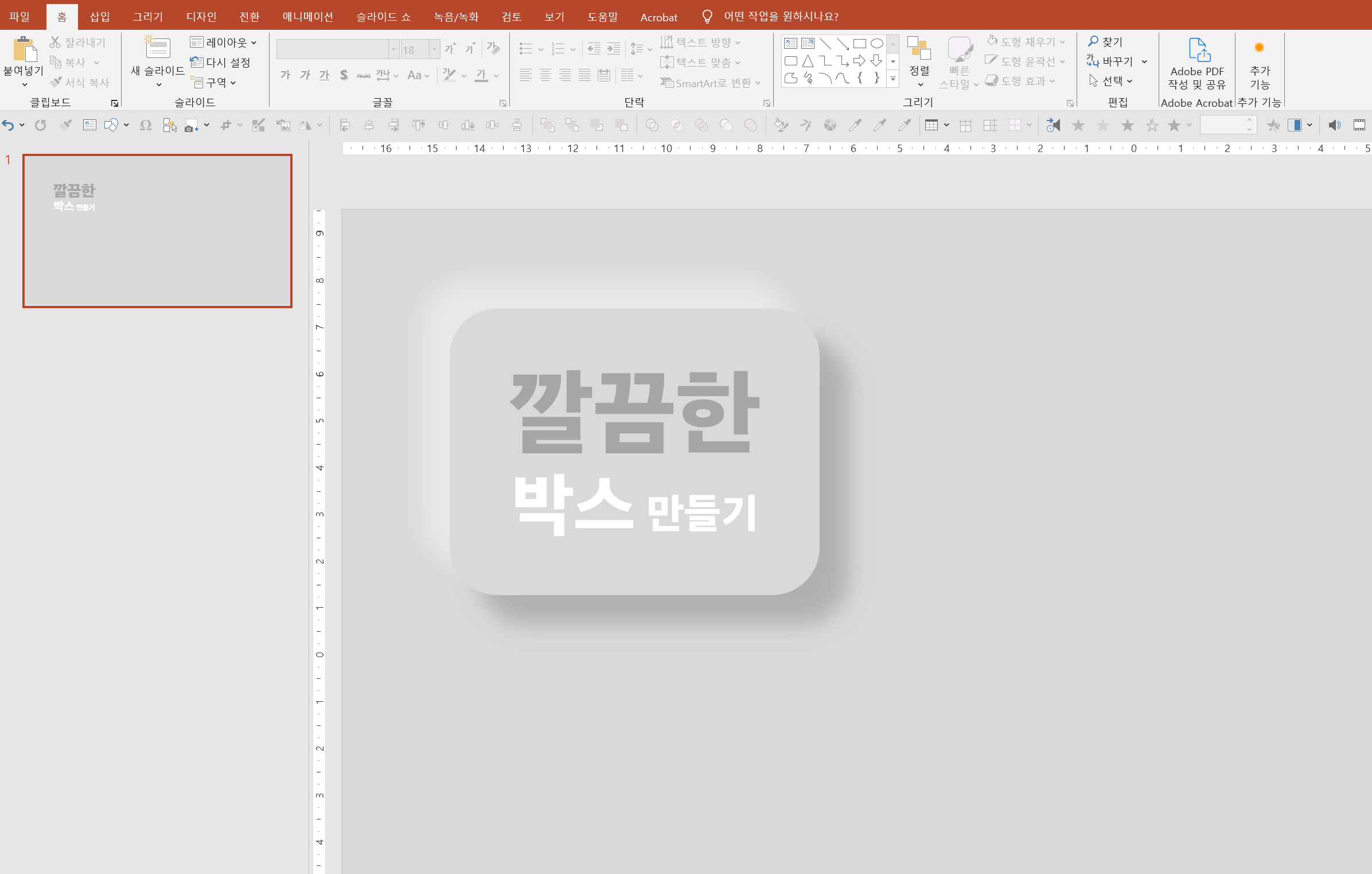This screenshot has width=1372, height=874.
Task: Click the insert table grid icon
Action: coord(931,125)
